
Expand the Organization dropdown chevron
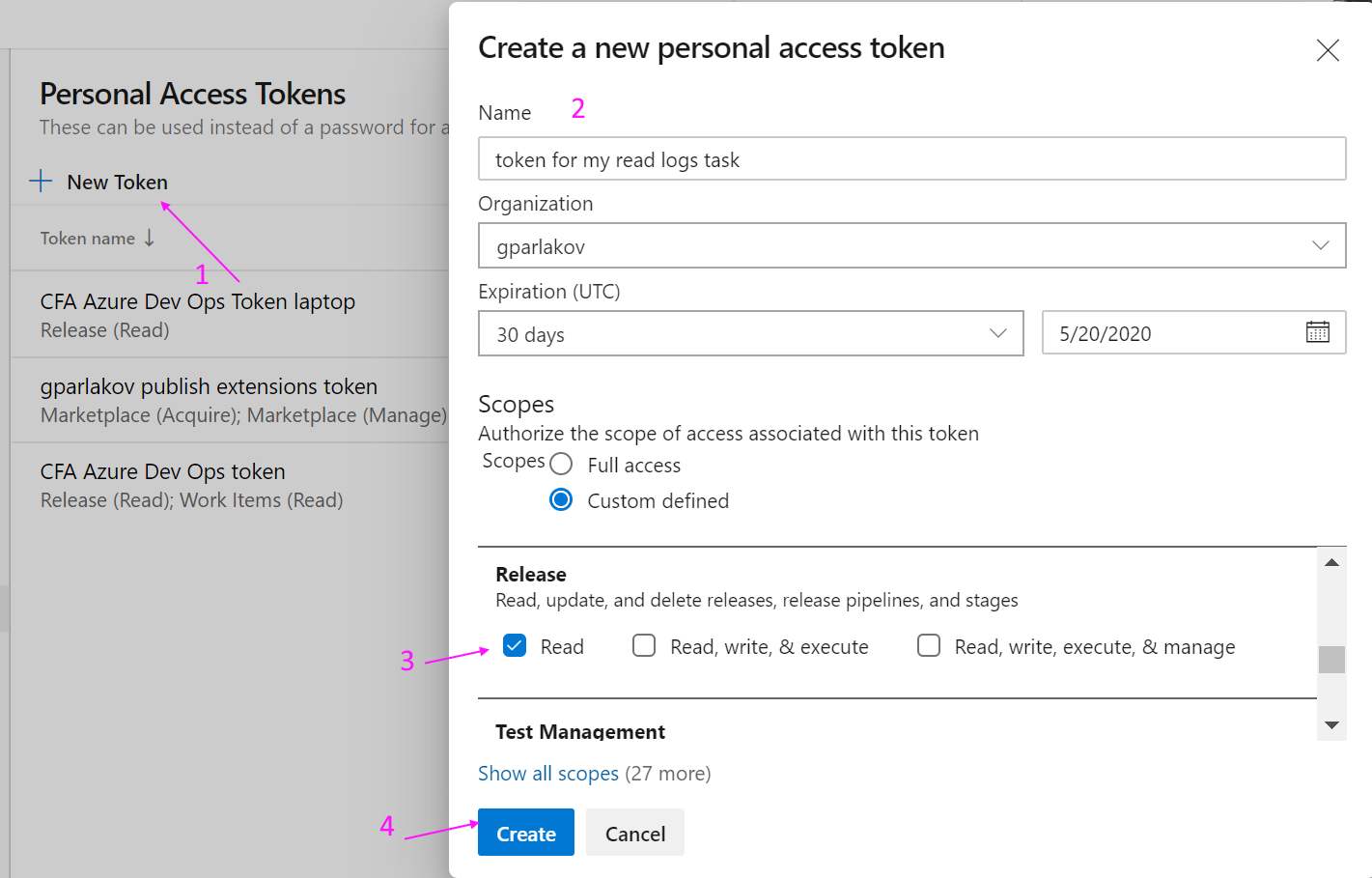(1320, 245)
